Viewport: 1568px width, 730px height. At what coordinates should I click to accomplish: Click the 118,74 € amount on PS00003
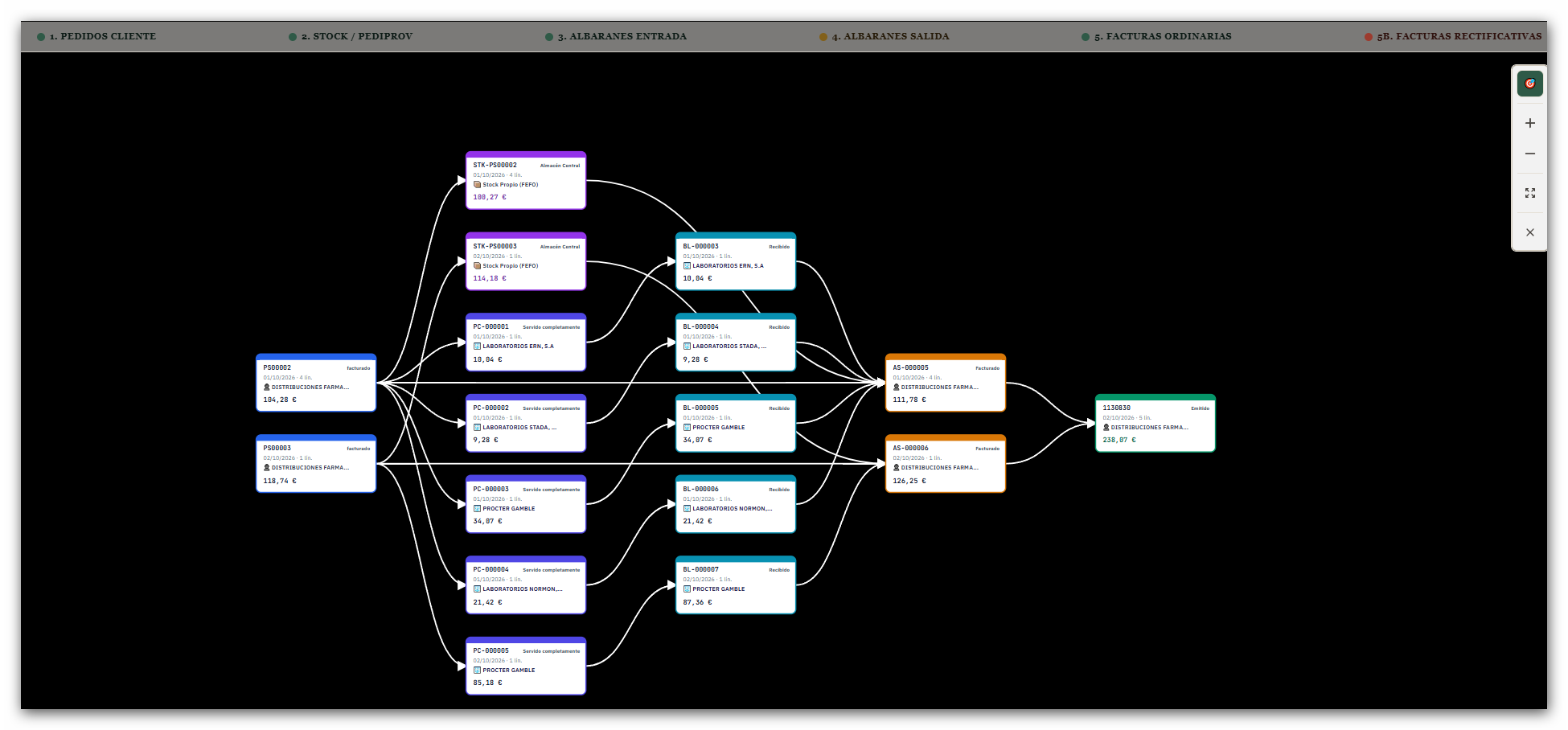pos(280,481)
